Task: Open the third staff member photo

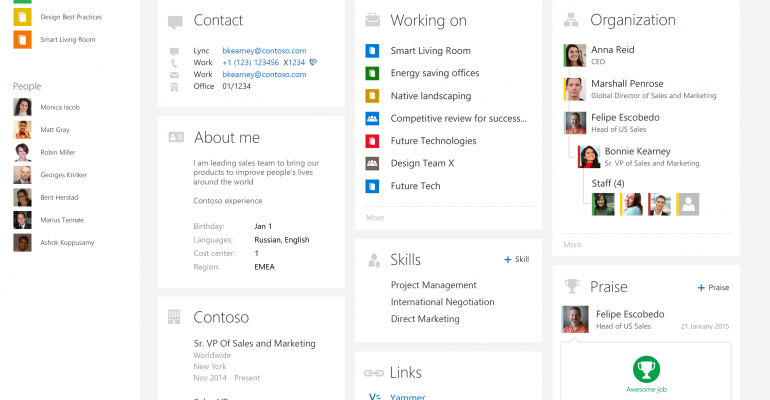Action: (x=660, y=204)
